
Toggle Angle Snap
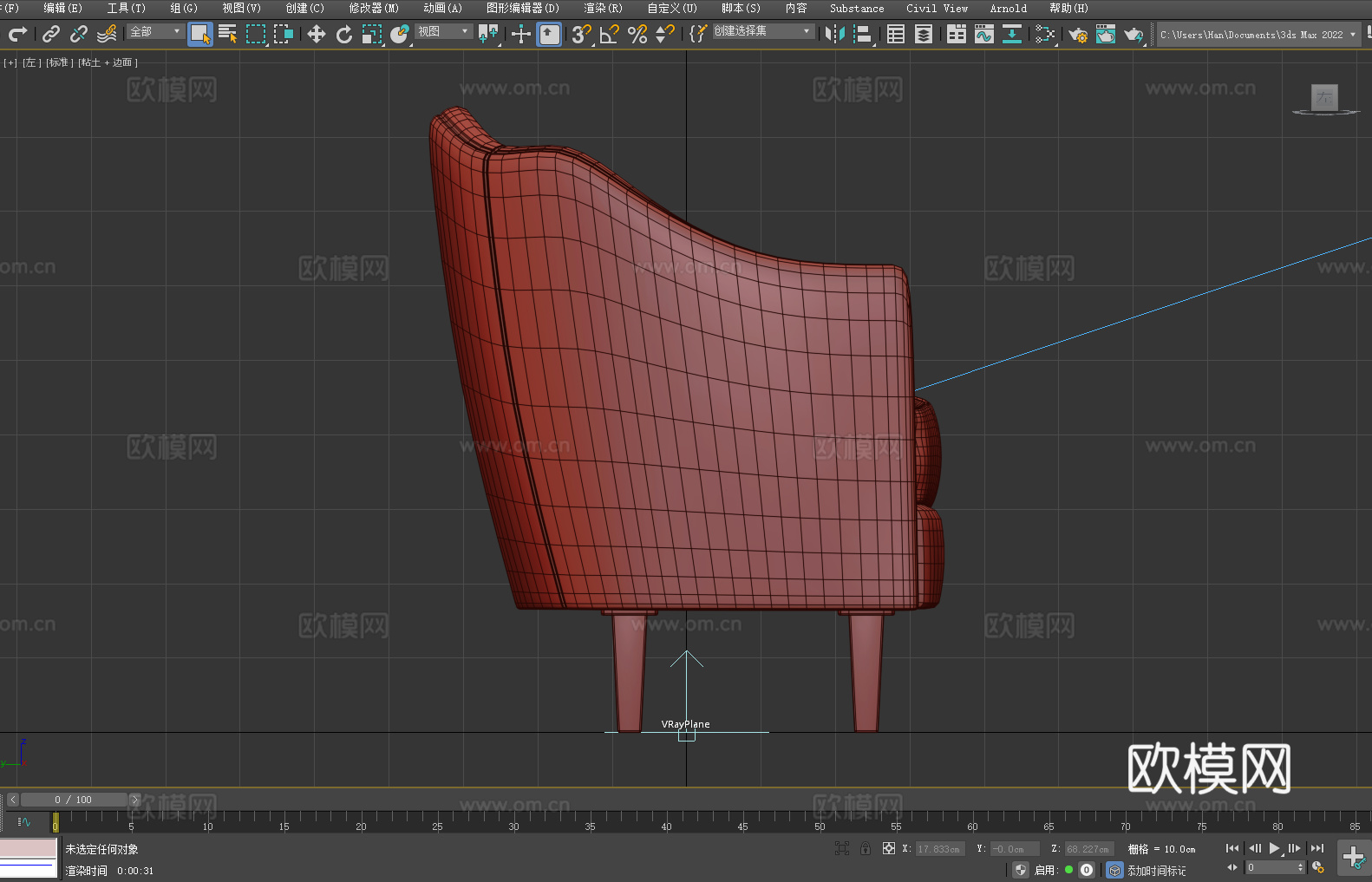point(610,34)
